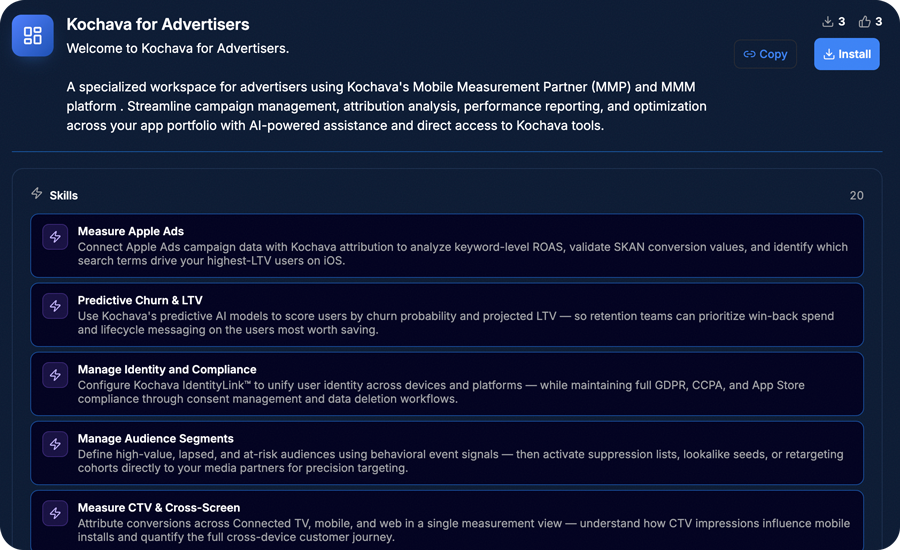Click the Kochava for Advertisers title

tap(158, 24)
